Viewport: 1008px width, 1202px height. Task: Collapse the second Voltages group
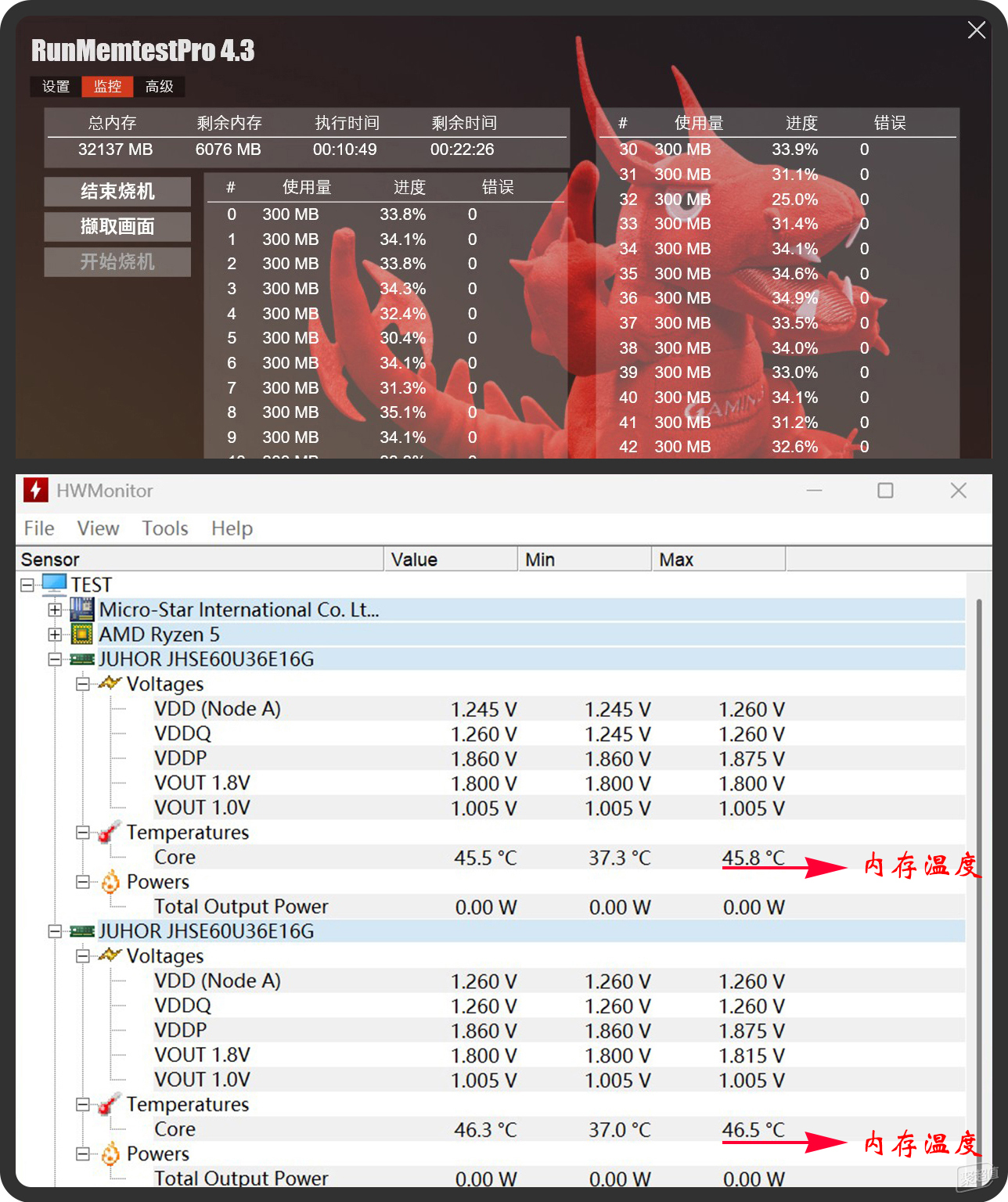(83, 955)
